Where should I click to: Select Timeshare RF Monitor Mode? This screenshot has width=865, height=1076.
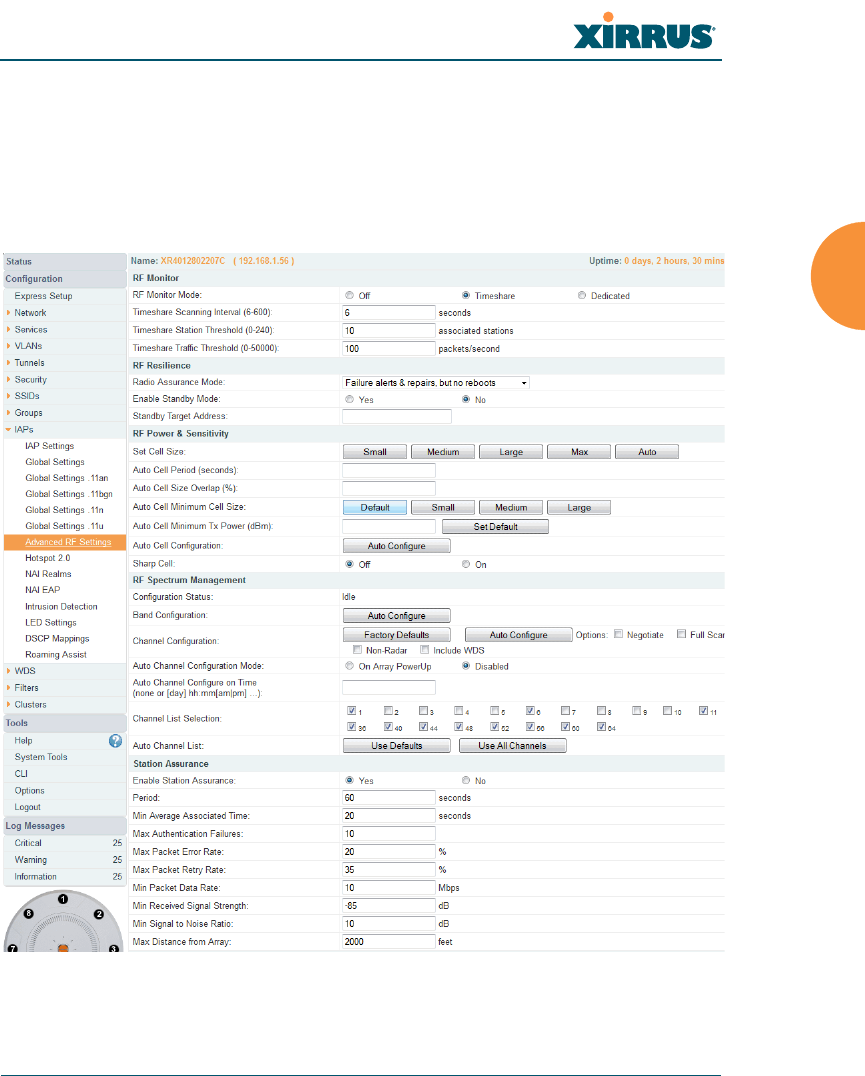[x=466, y=295]
